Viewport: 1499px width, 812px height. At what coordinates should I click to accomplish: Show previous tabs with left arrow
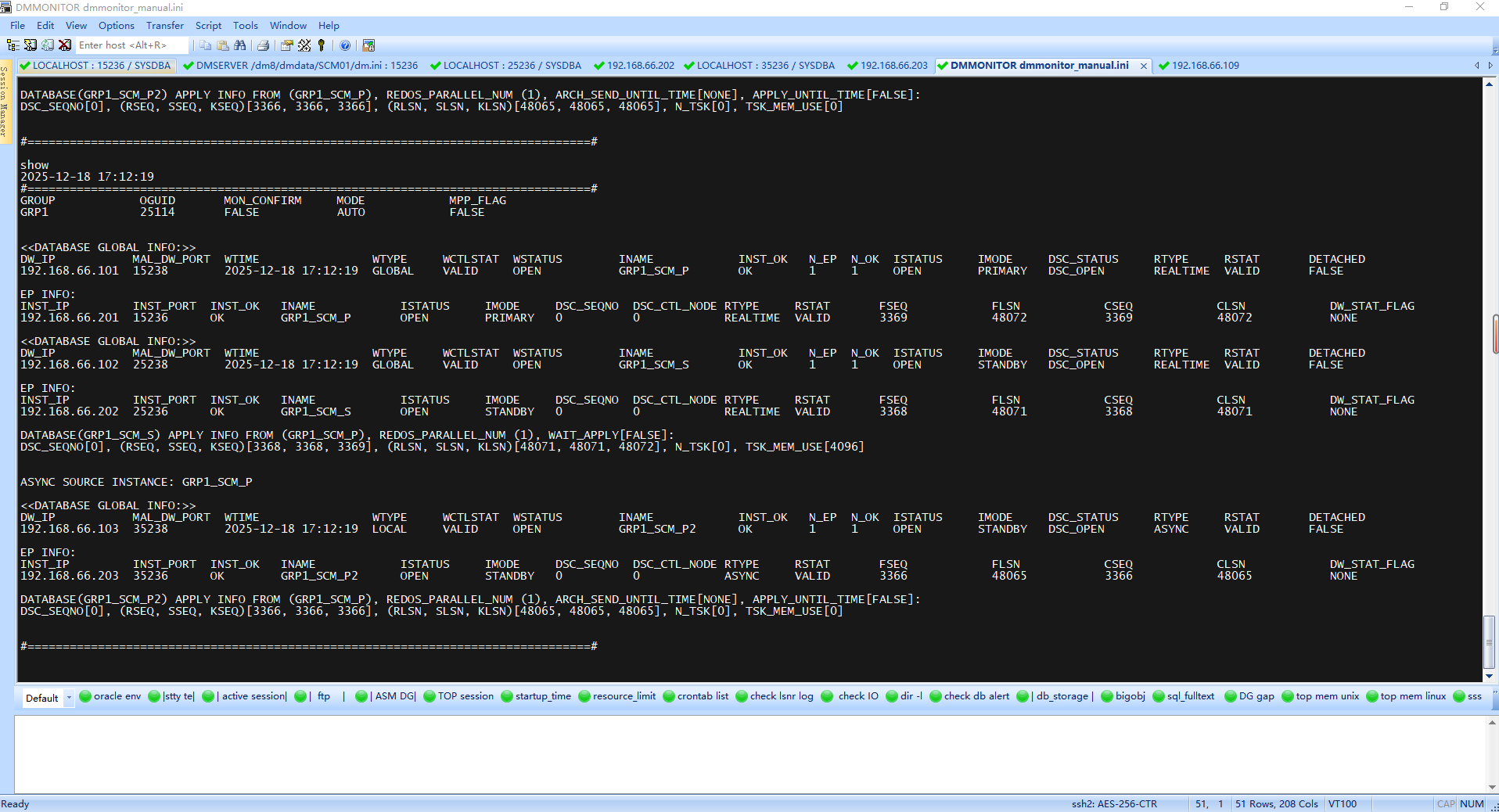coord(1477,66)
